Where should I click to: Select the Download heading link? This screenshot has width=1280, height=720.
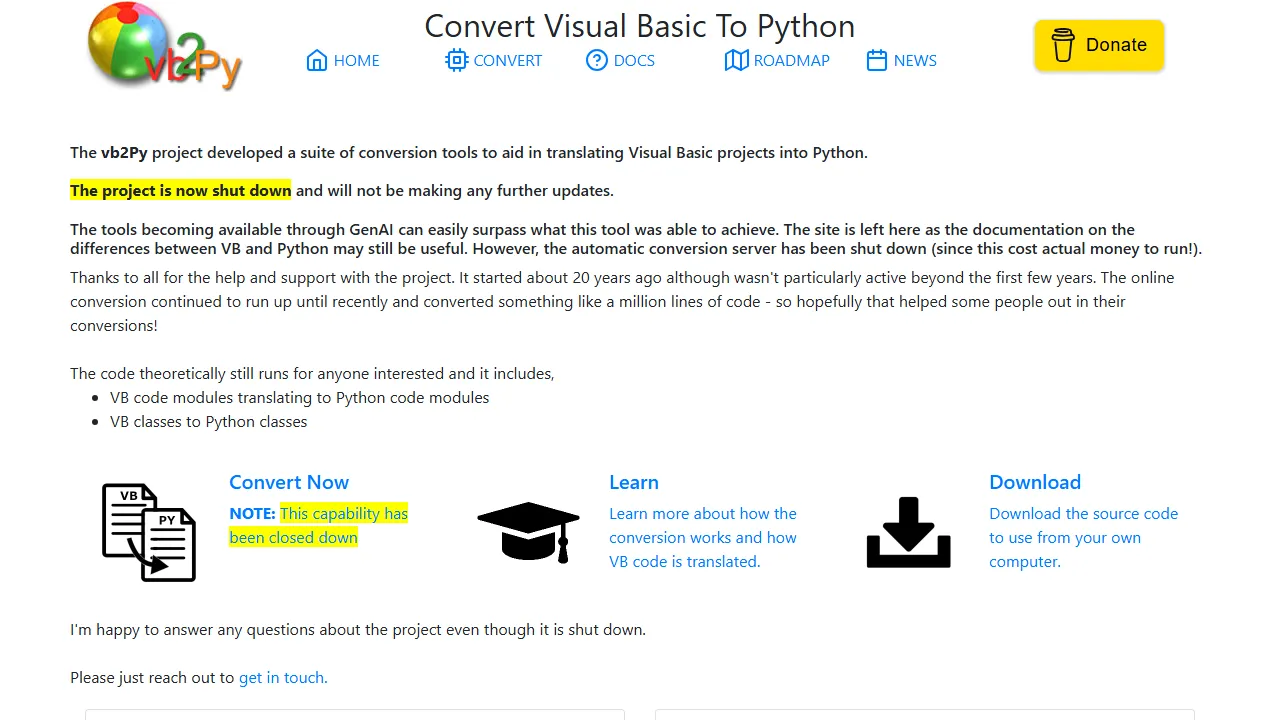(1034, 482)
